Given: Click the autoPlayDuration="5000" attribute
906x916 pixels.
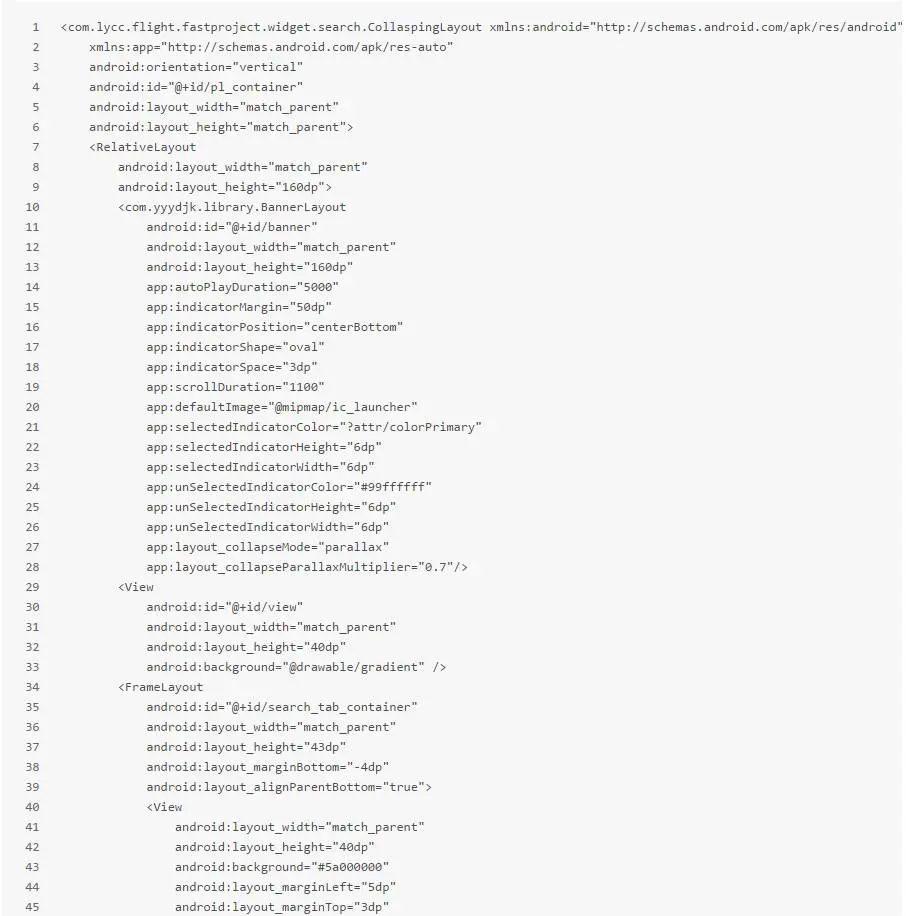Looking at the screenshot, I should [x=242, y=287].
